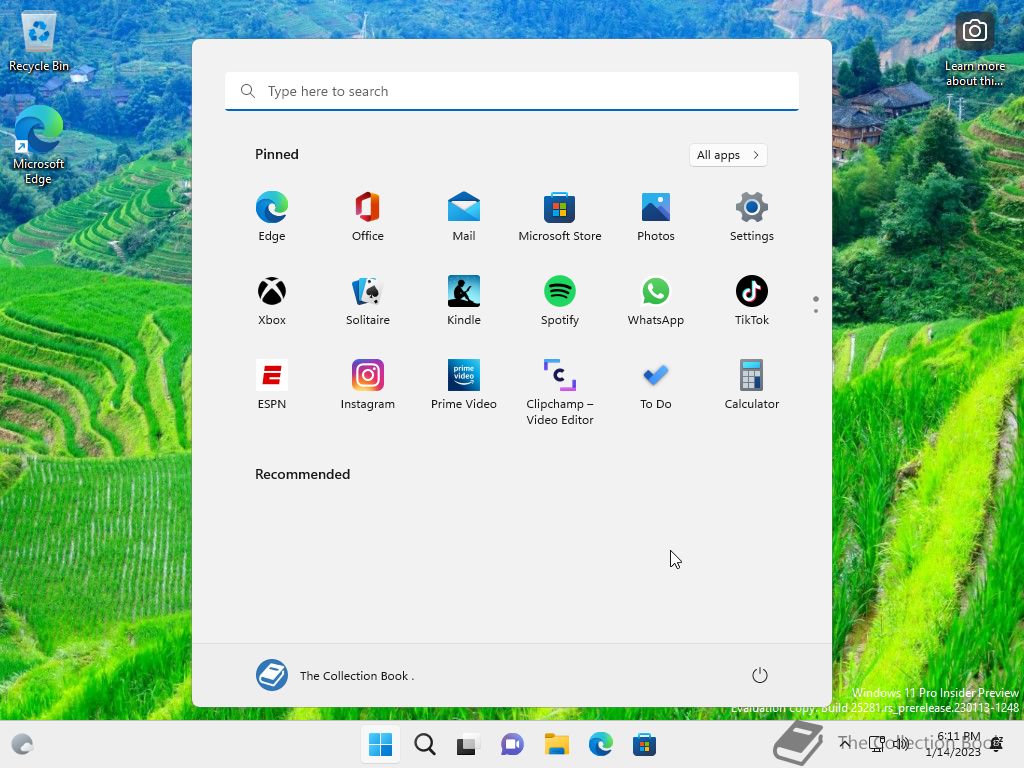The width and height of the screenshot is (1024, 768).
Task: Open the Calculator app
Action: pos(752,385)
